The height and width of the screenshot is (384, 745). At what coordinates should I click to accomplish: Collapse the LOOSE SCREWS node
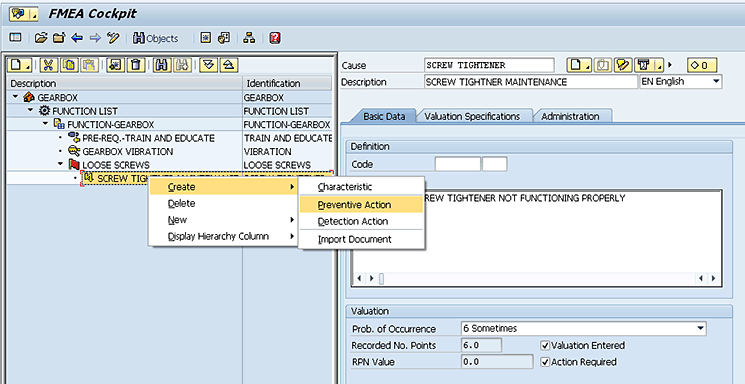coord(61,164)
